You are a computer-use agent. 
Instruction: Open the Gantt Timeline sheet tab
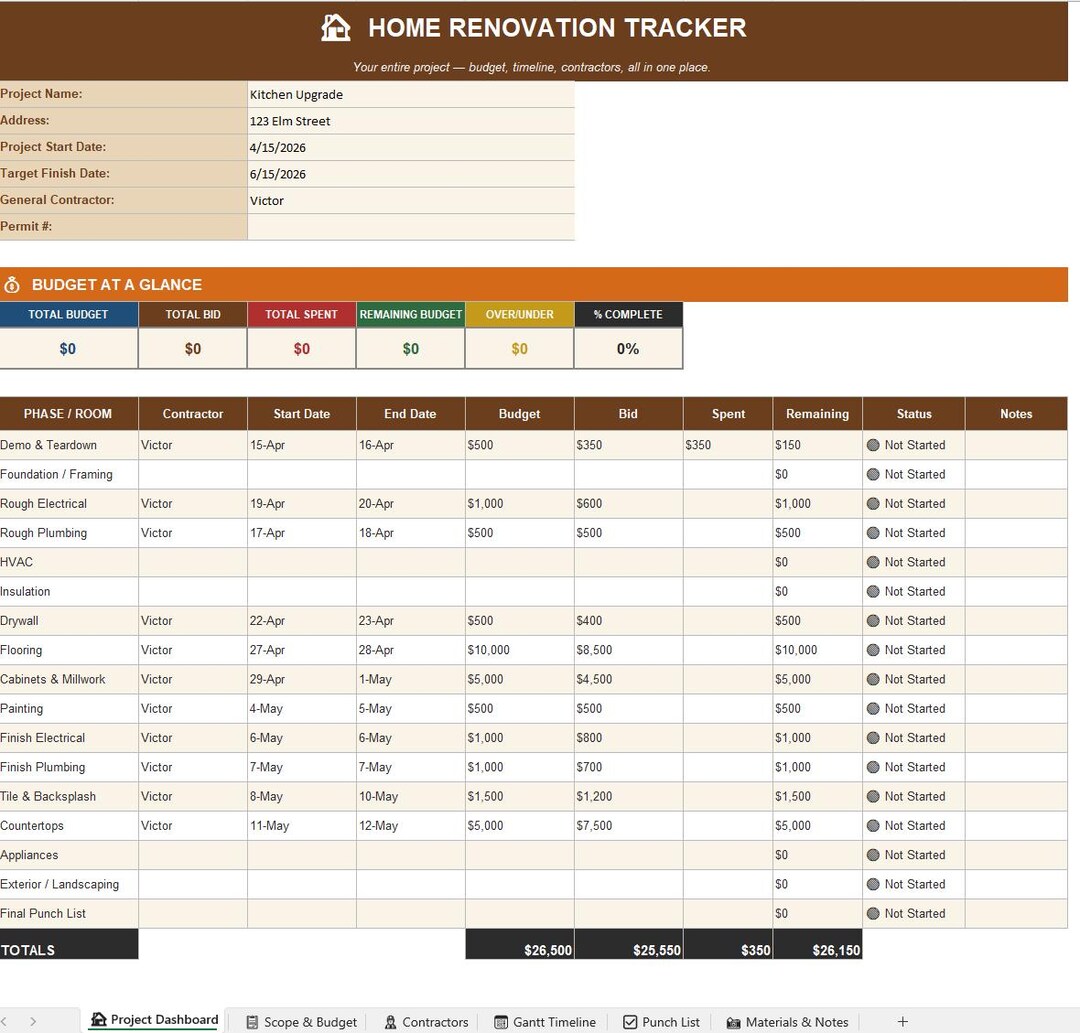[546, 1023]
